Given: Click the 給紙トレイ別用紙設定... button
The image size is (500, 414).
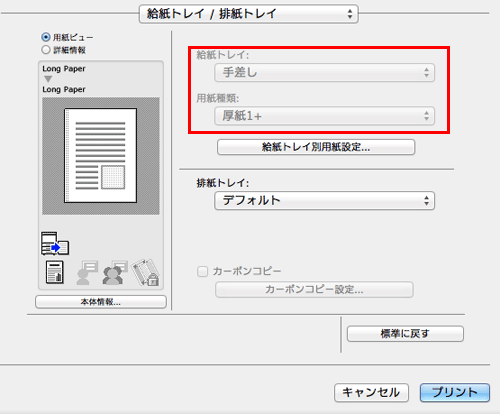Looking at the screenshot, I should pyautogui.click(x=316, y=147).
